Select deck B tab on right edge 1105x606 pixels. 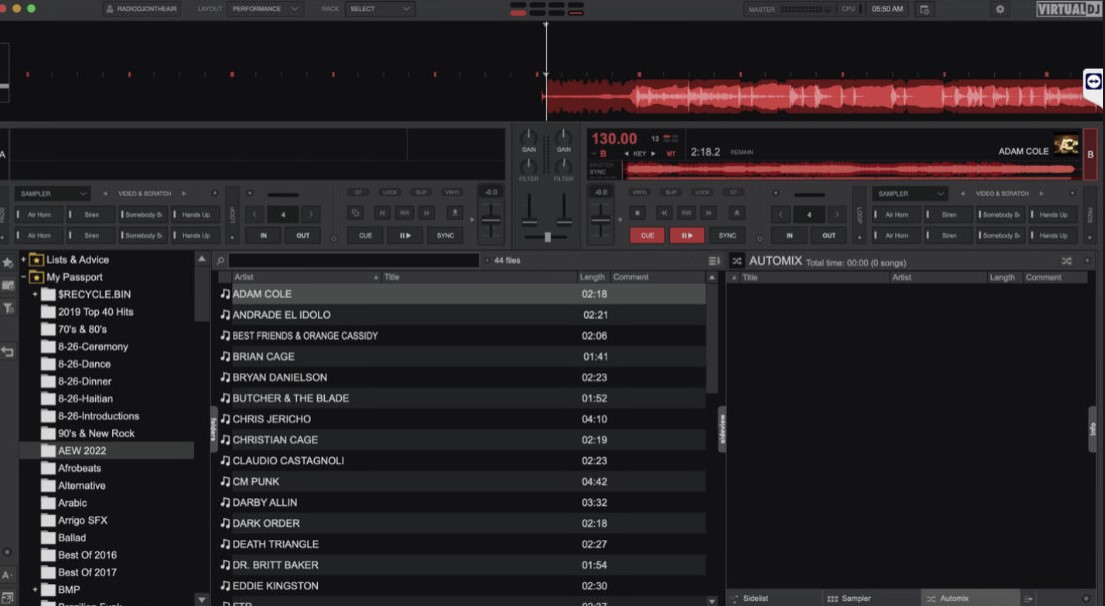[1089, 154]
